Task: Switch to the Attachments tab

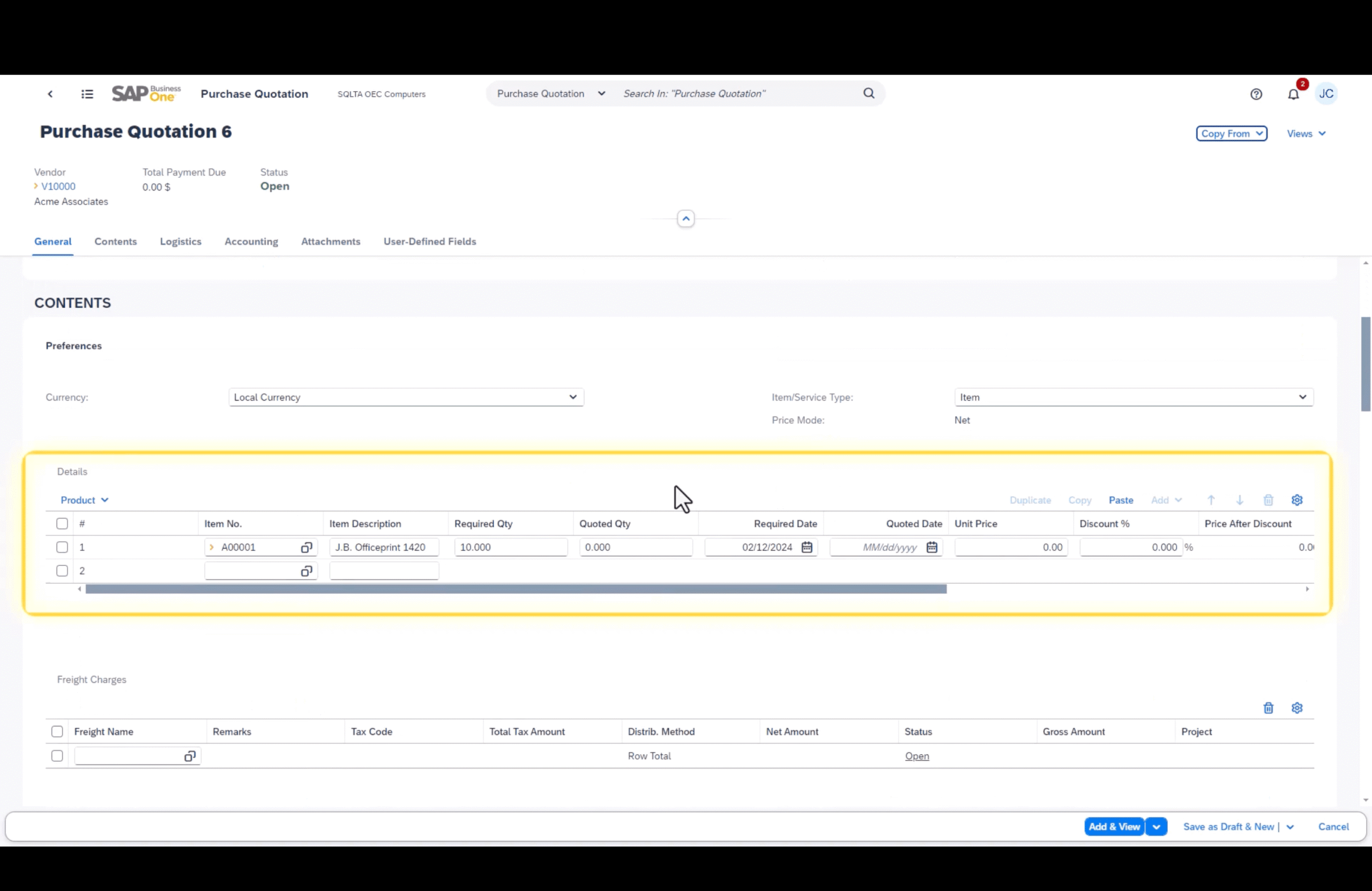Action: [x=331, y=242]
